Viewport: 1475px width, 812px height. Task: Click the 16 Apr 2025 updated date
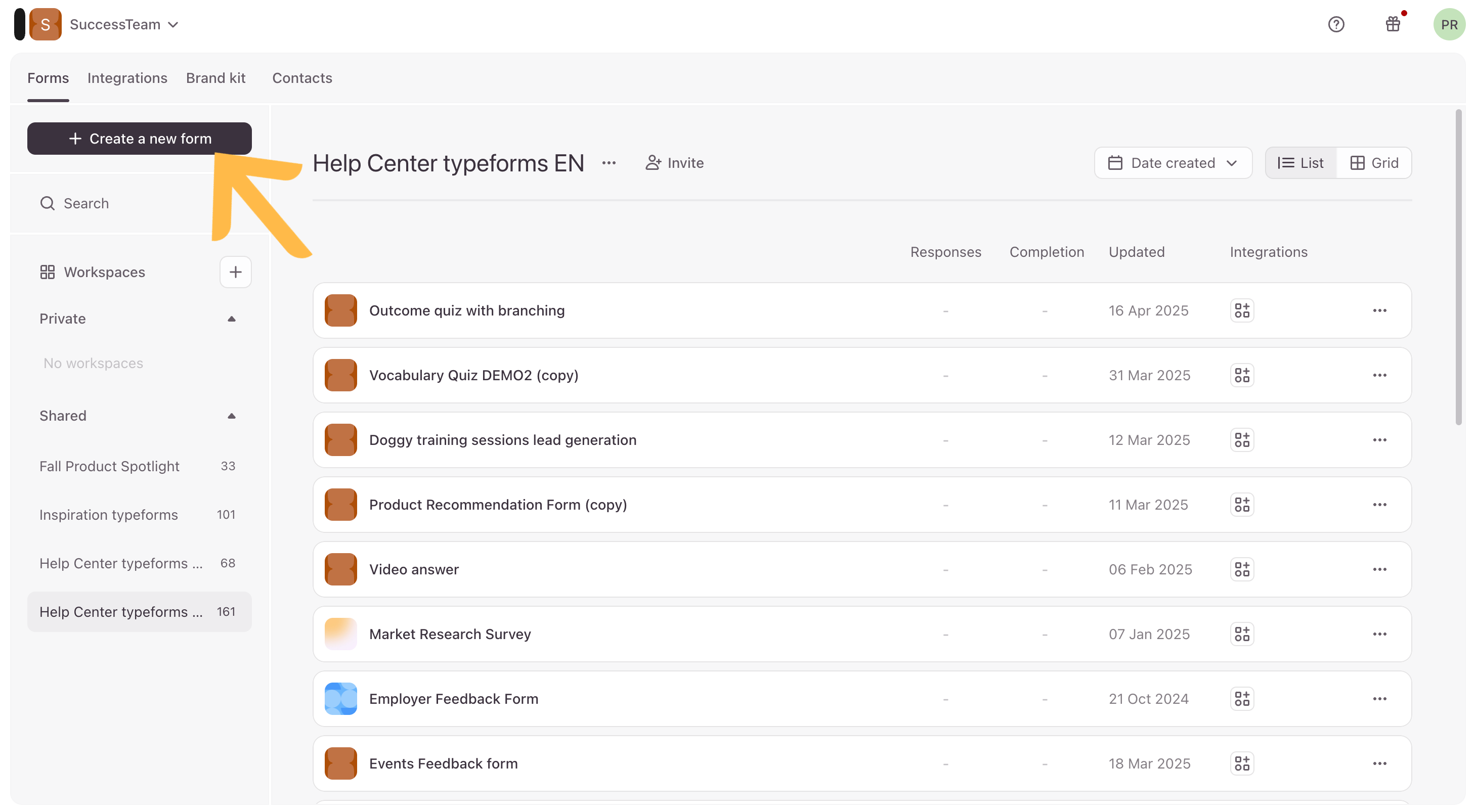[1148, 311]
